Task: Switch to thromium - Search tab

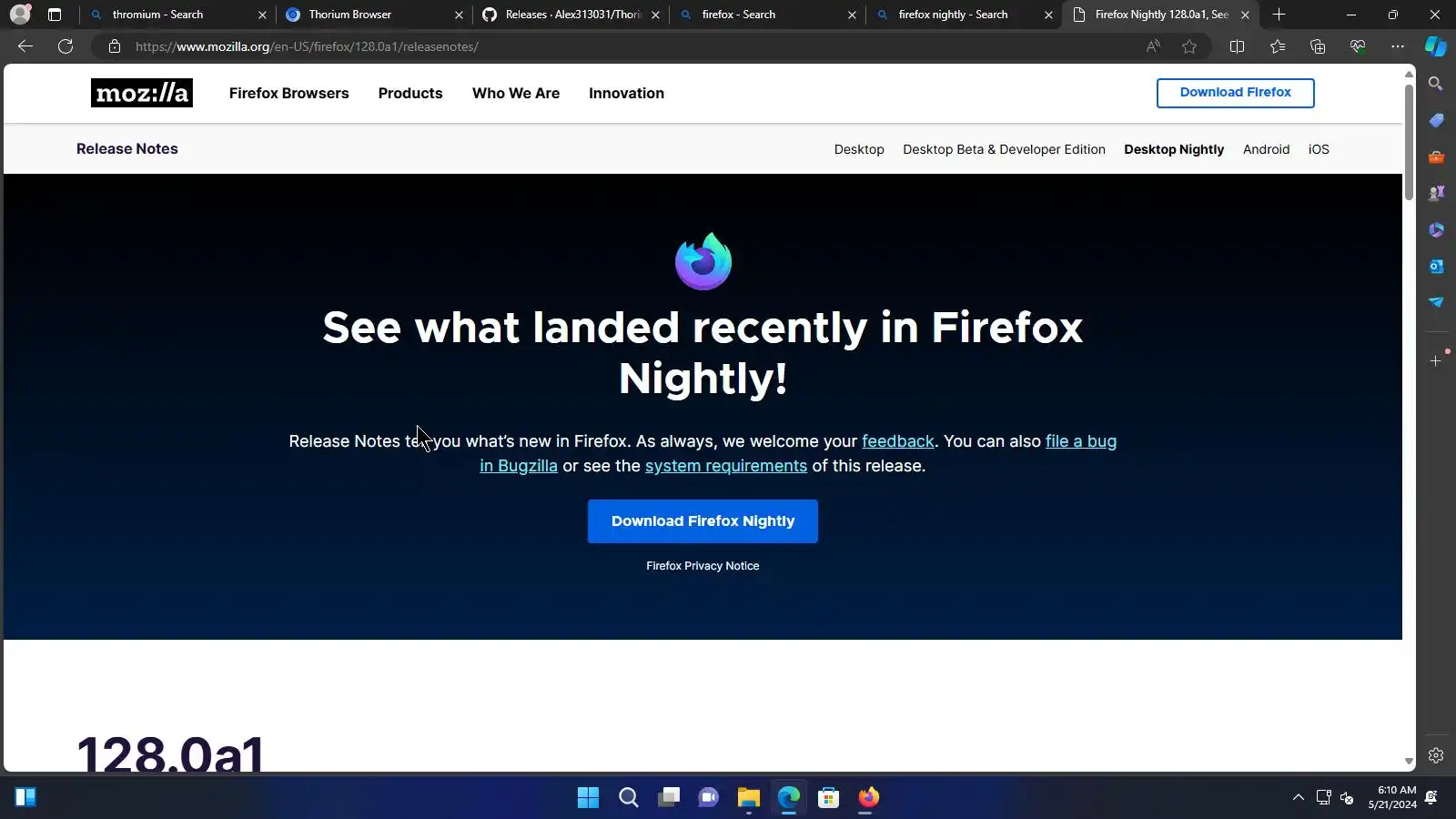Action: (178, 15)
